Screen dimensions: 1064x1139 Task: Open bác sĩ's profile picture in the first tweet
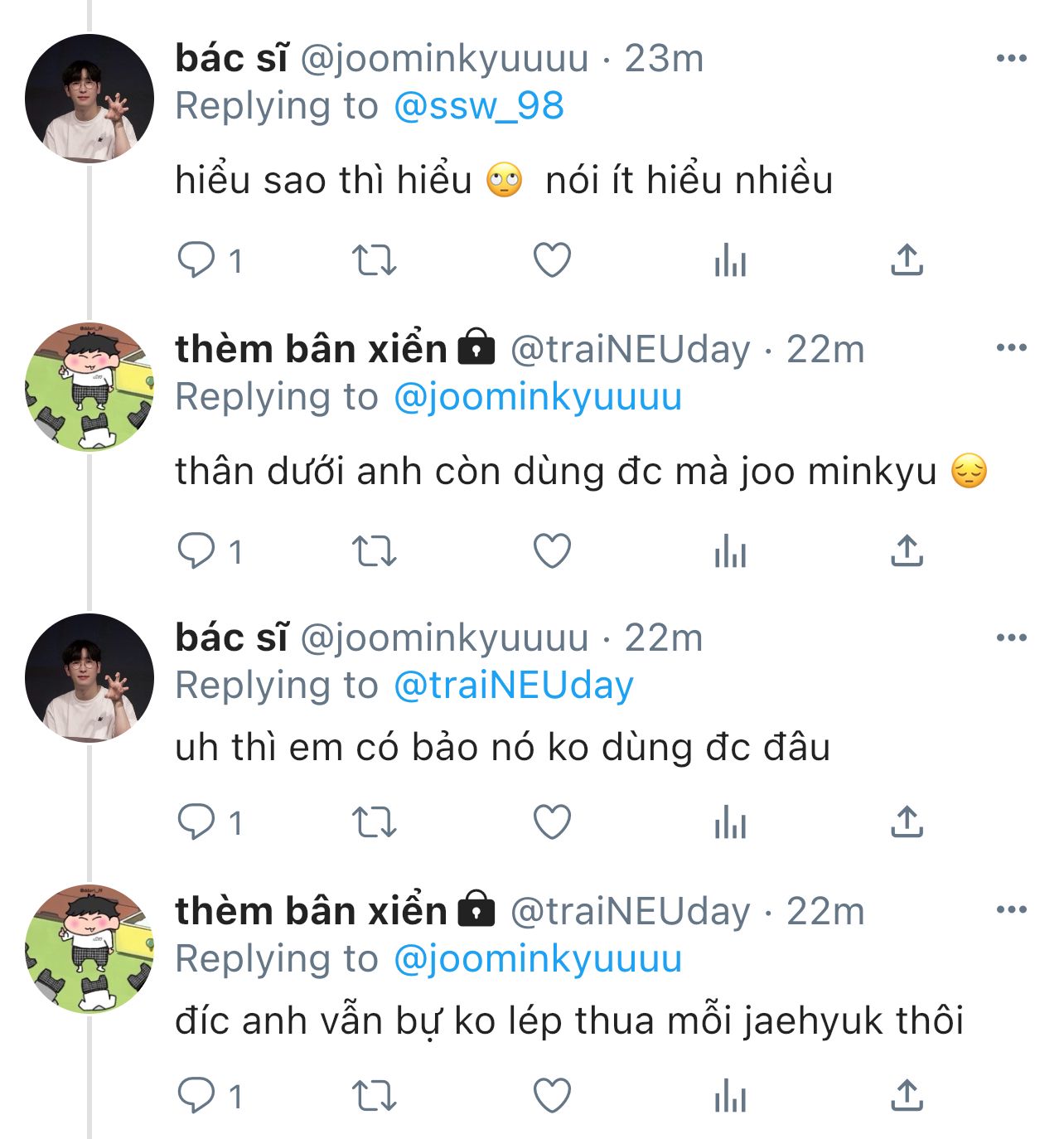tap(89, 98)
